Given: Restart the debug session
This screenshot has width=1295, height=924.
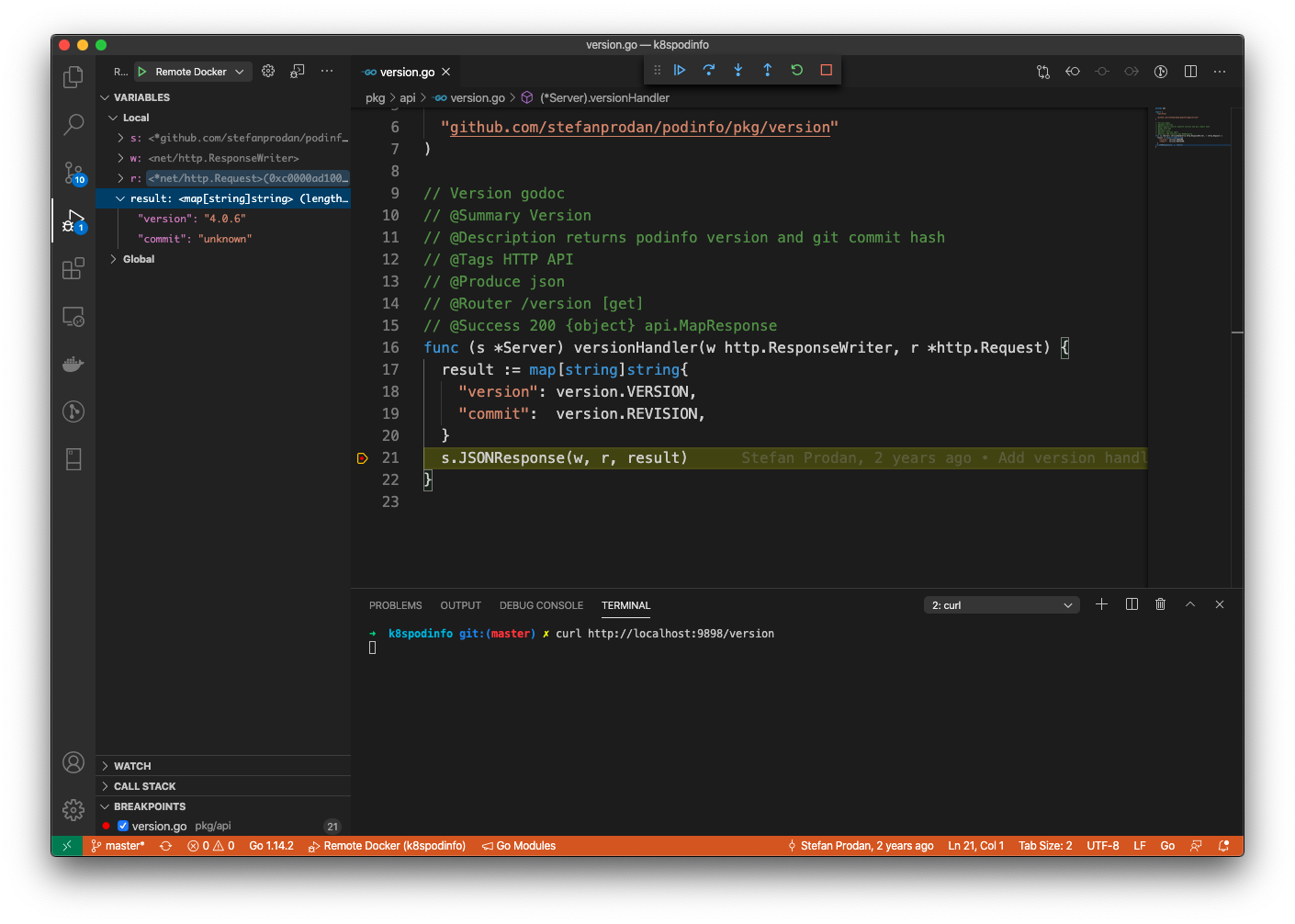Looking at the screenshot, I should pos(797,70).
